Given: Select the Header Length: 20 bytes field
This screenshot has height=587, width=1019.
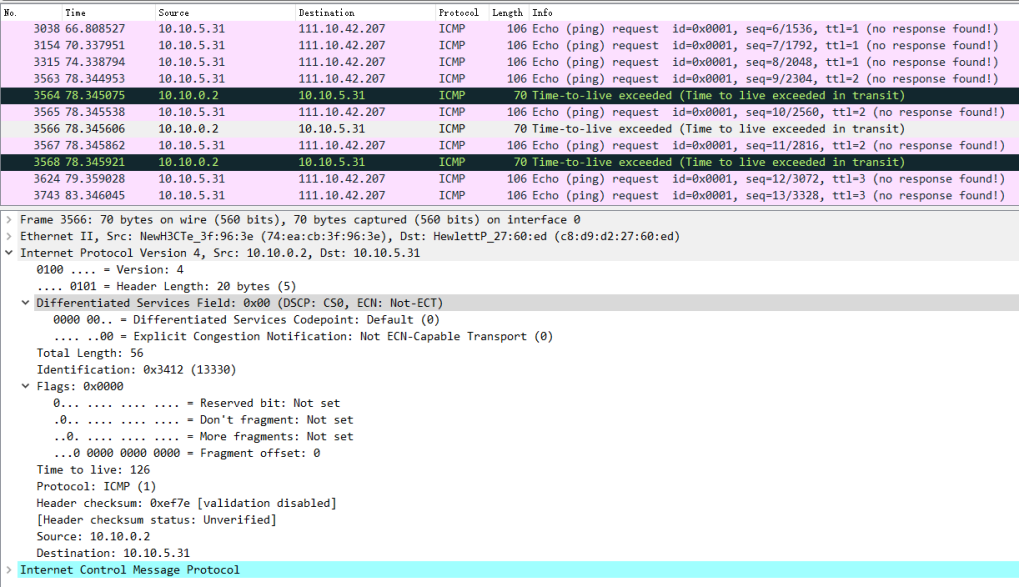Looking at the screenshot, I should 166,287.
